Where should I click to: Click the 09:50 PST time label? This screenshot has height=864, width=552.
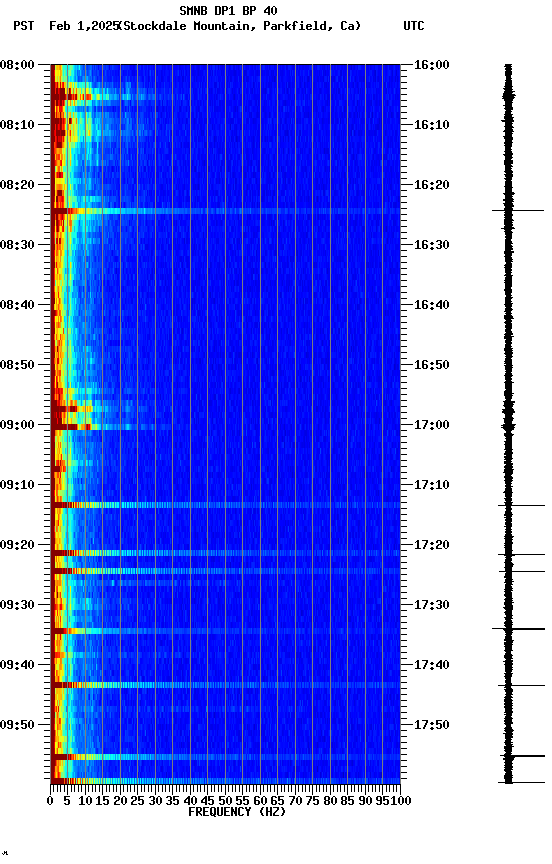pyautogui.click(x=17, y=726)
